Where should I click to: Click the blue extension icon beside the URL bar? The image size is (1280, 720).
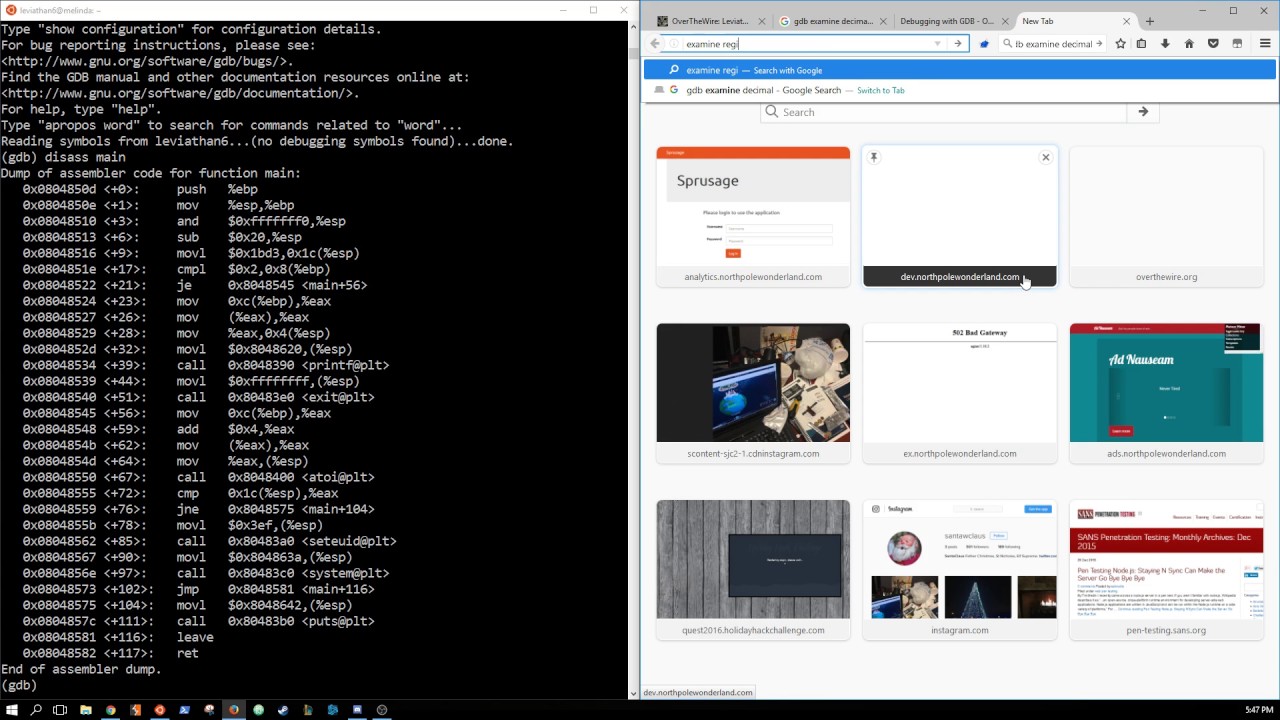[x=984, y=44]
